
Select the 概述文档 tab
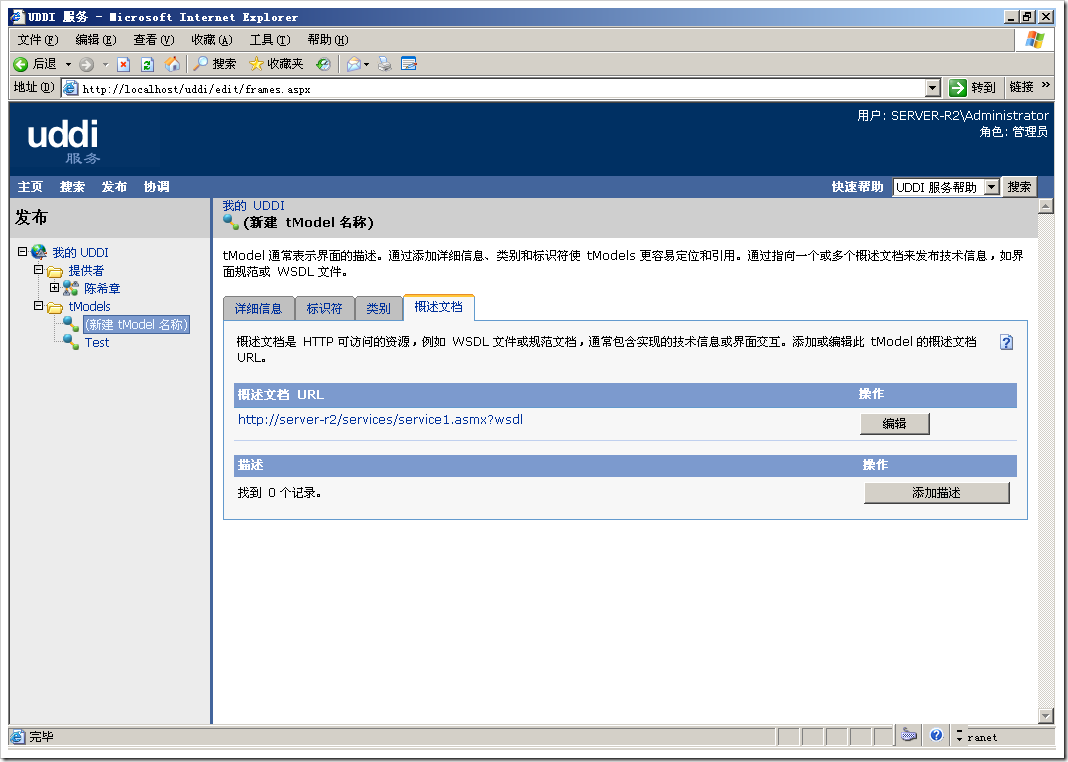(x=439, y=307)
